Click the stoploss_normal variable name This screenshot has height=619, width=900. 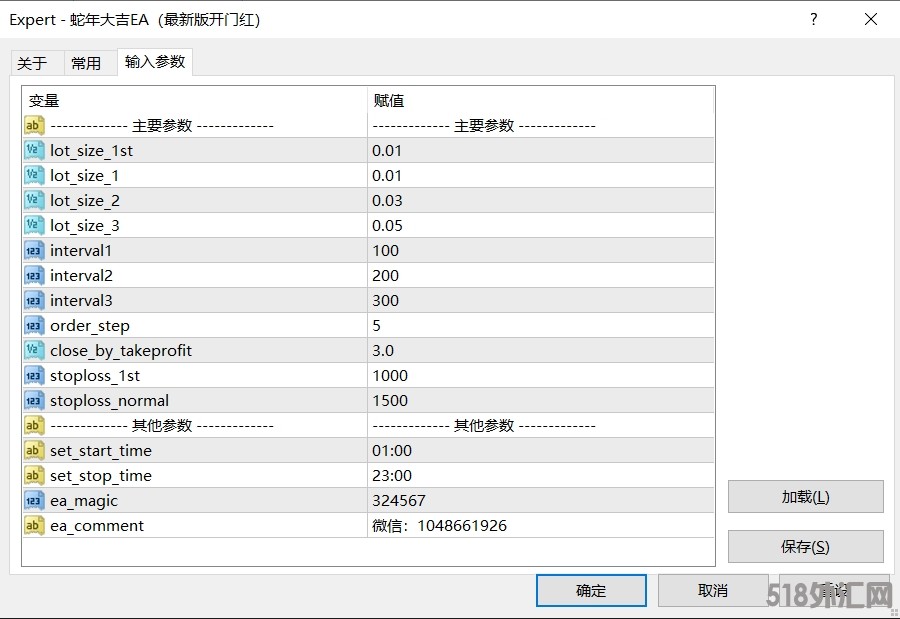pyautogui.click(x=110, y=401)
